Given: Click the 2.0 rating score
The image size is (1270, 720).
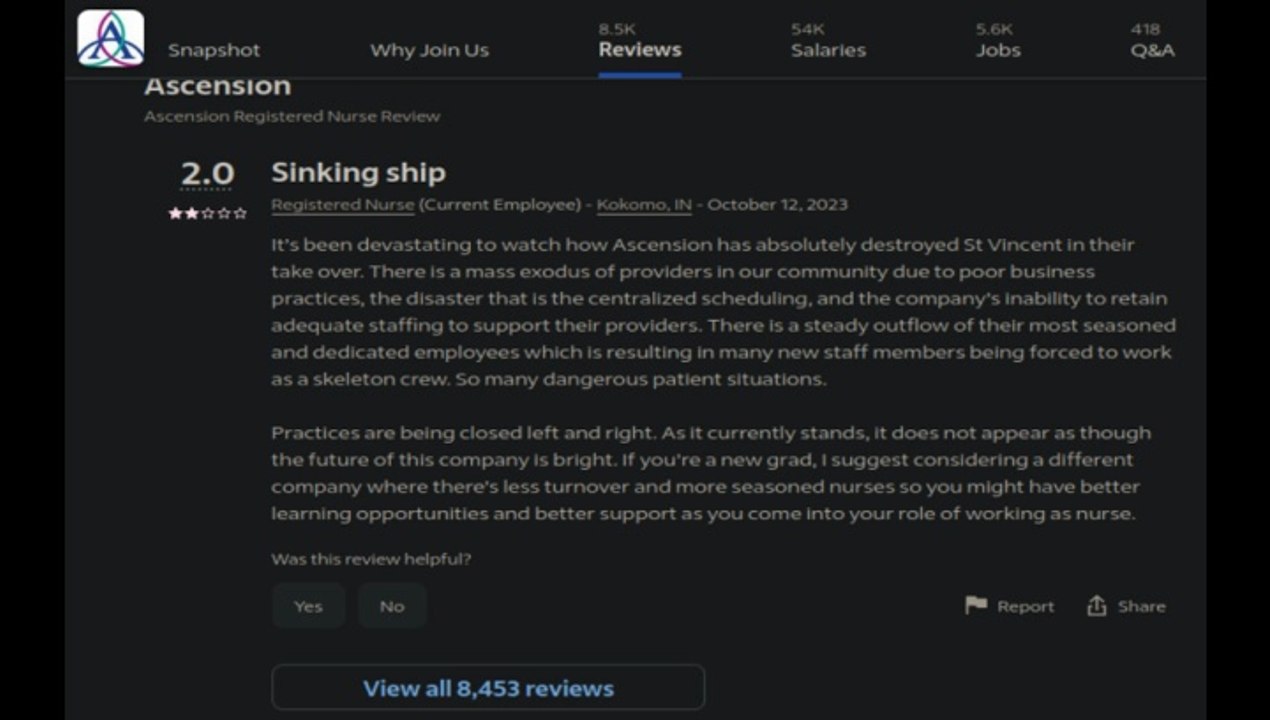Looking at the screenshot, I should (207, 174).
